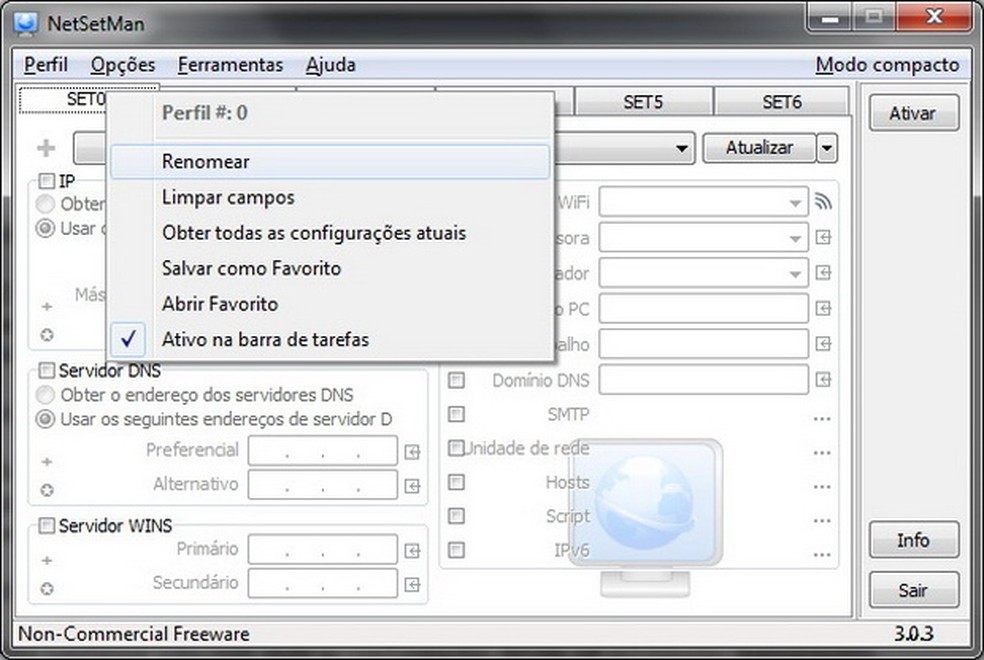Open the IPv6 settings ellipsis
The image size is (984, 660).
(x=822, y=554)
